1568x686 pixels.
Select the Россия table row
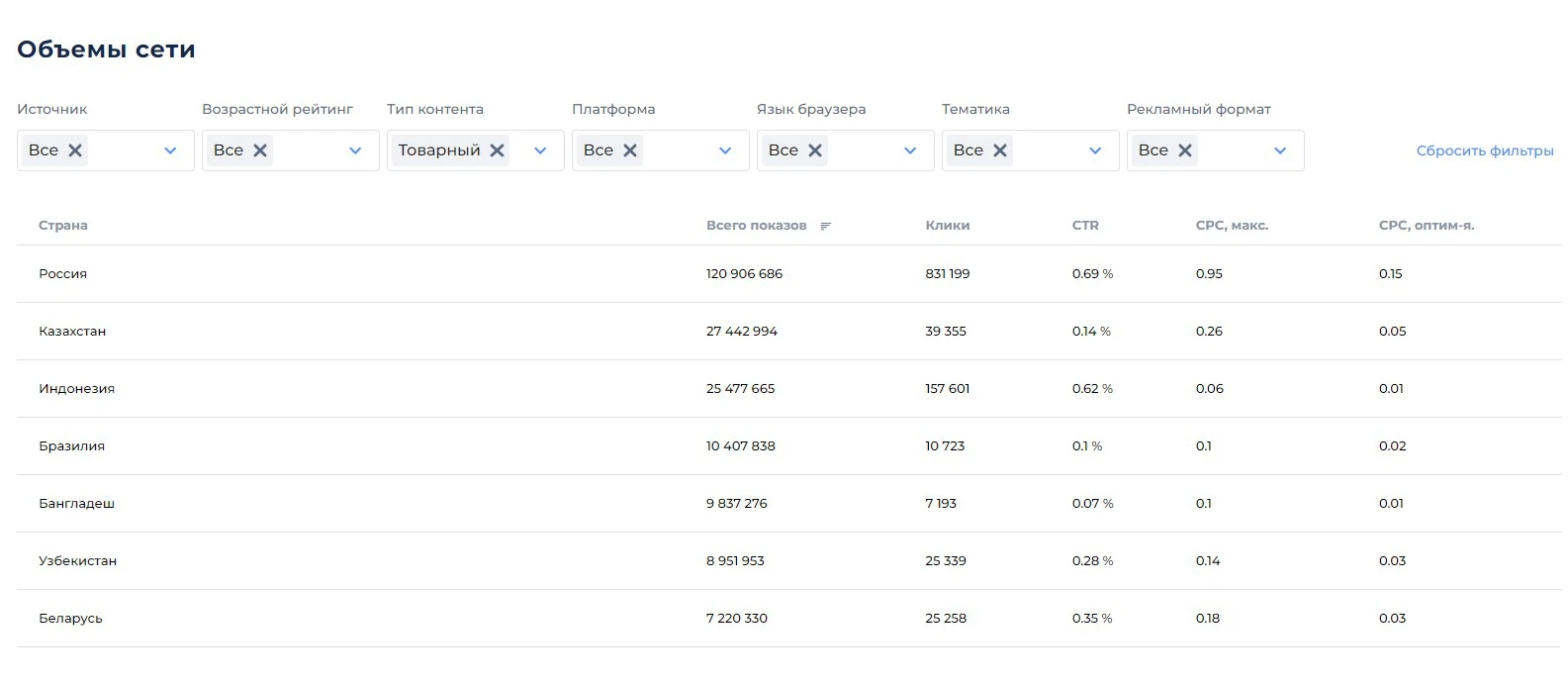point(788,274)
